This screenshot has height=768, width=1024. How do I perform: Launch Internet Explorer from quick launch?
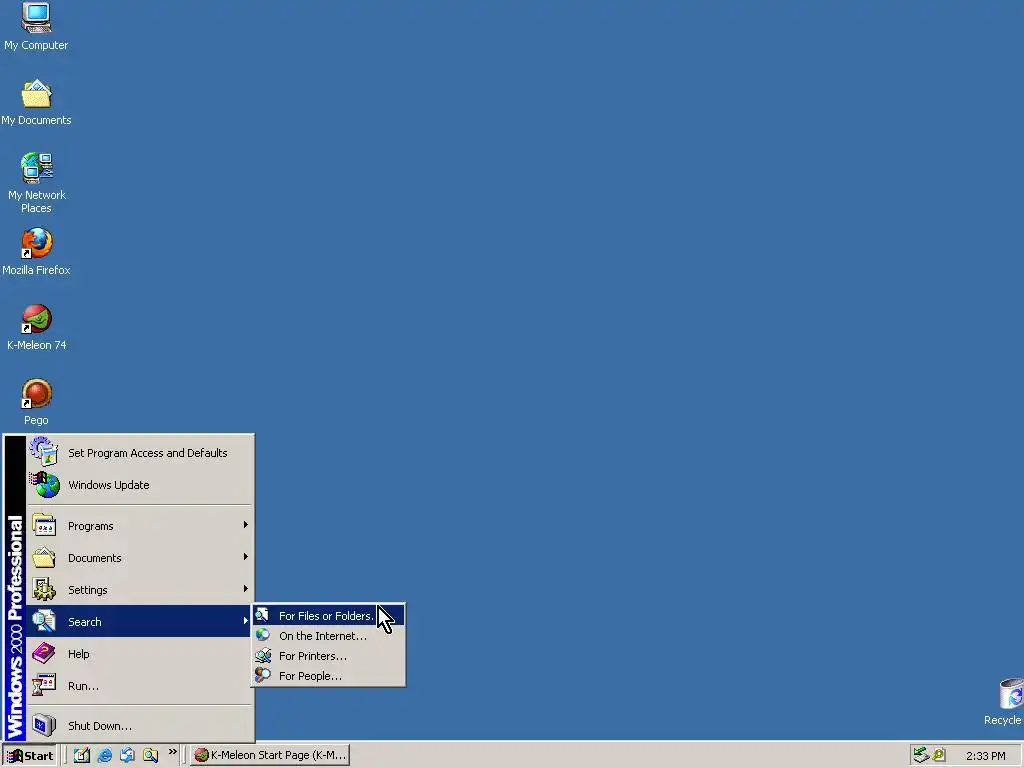(x=104, y=755)
